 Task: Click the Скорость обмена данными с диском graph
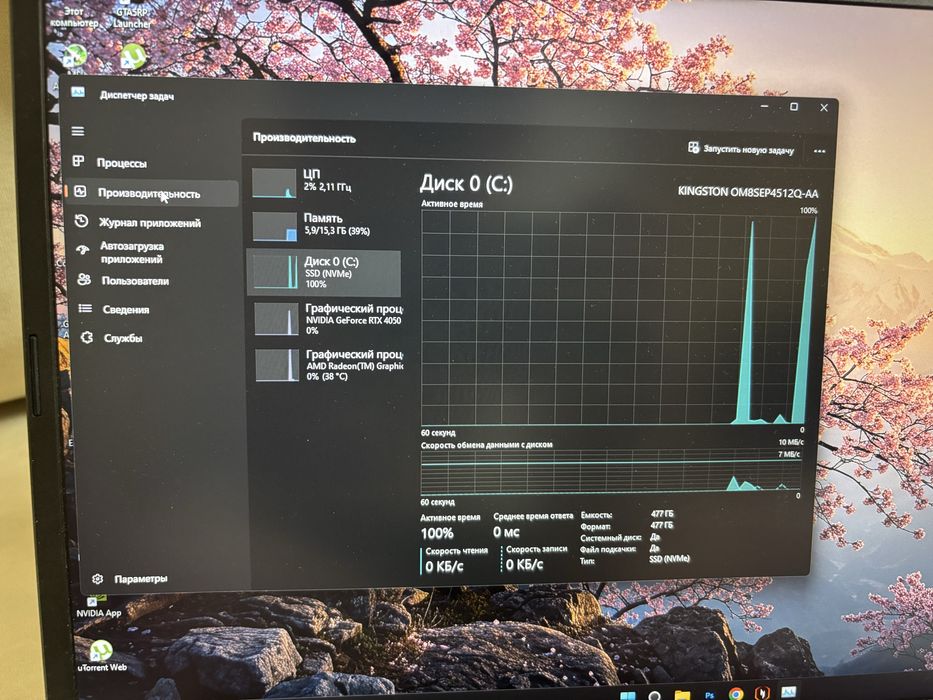(x=610, y=472)
